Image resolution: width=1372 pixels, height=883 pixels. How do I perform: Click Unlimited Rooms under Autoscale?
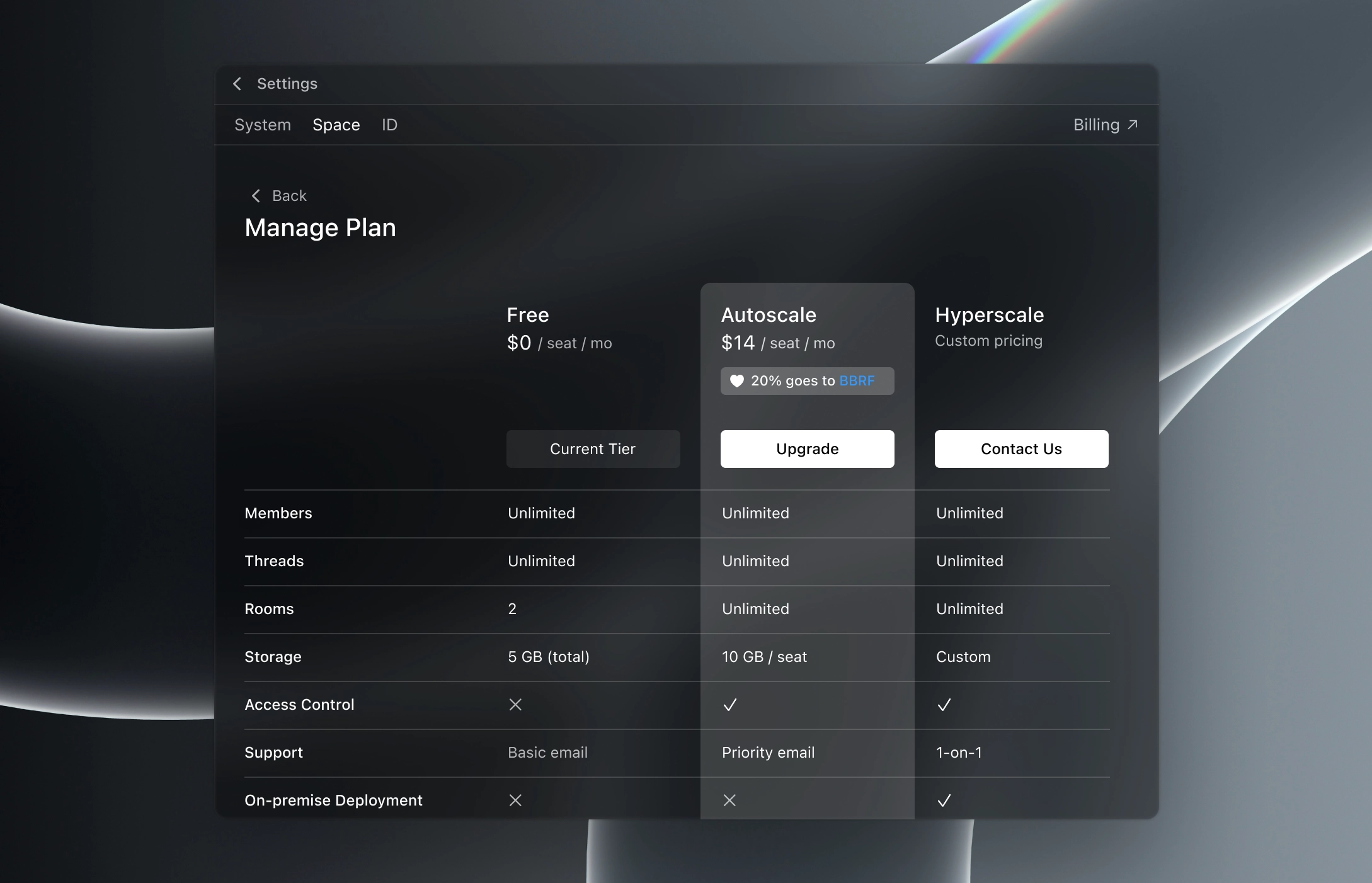click(755, 609)
